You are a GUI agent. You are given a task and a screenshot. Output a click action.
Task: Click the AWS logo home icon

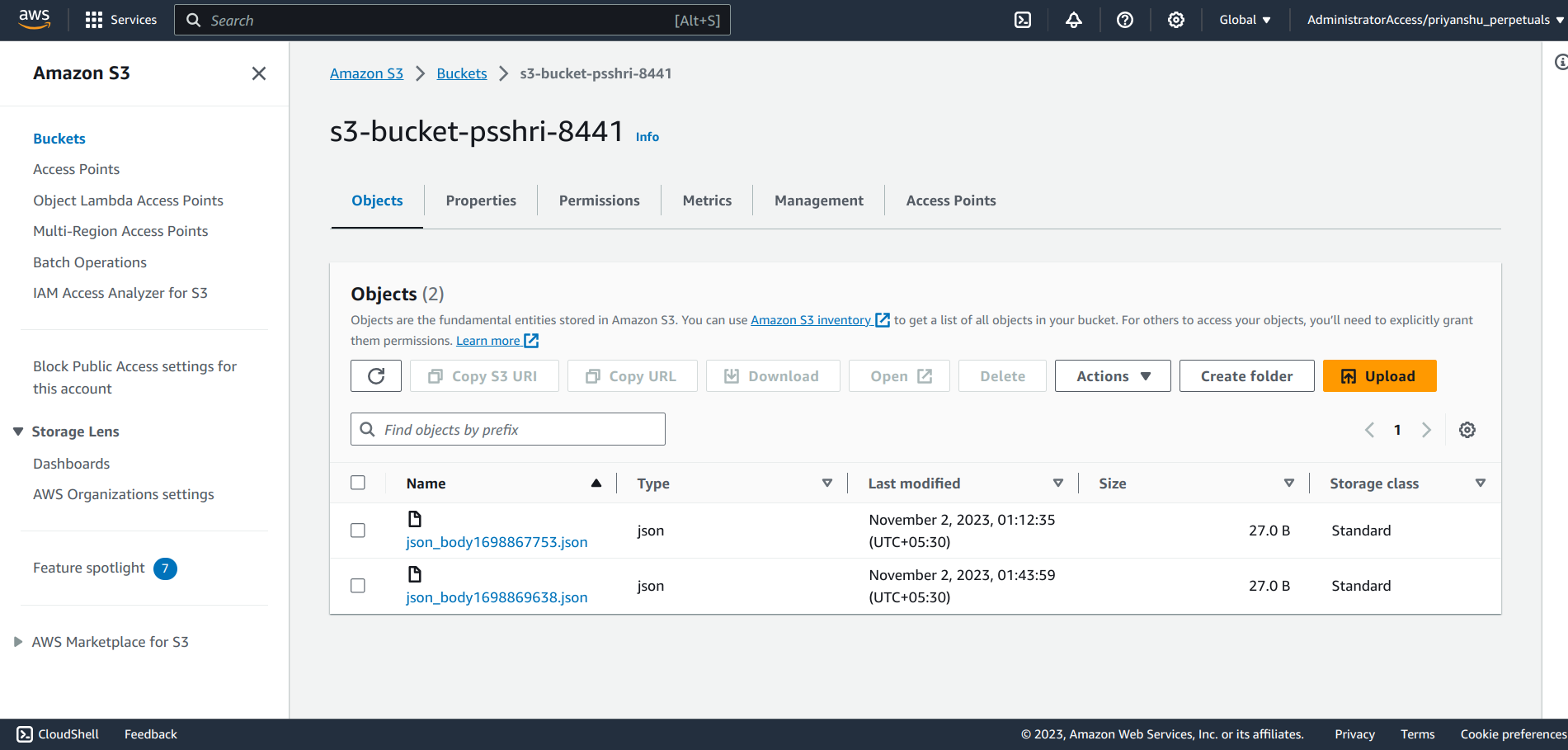pyautogui.click(x=34, y=20)
